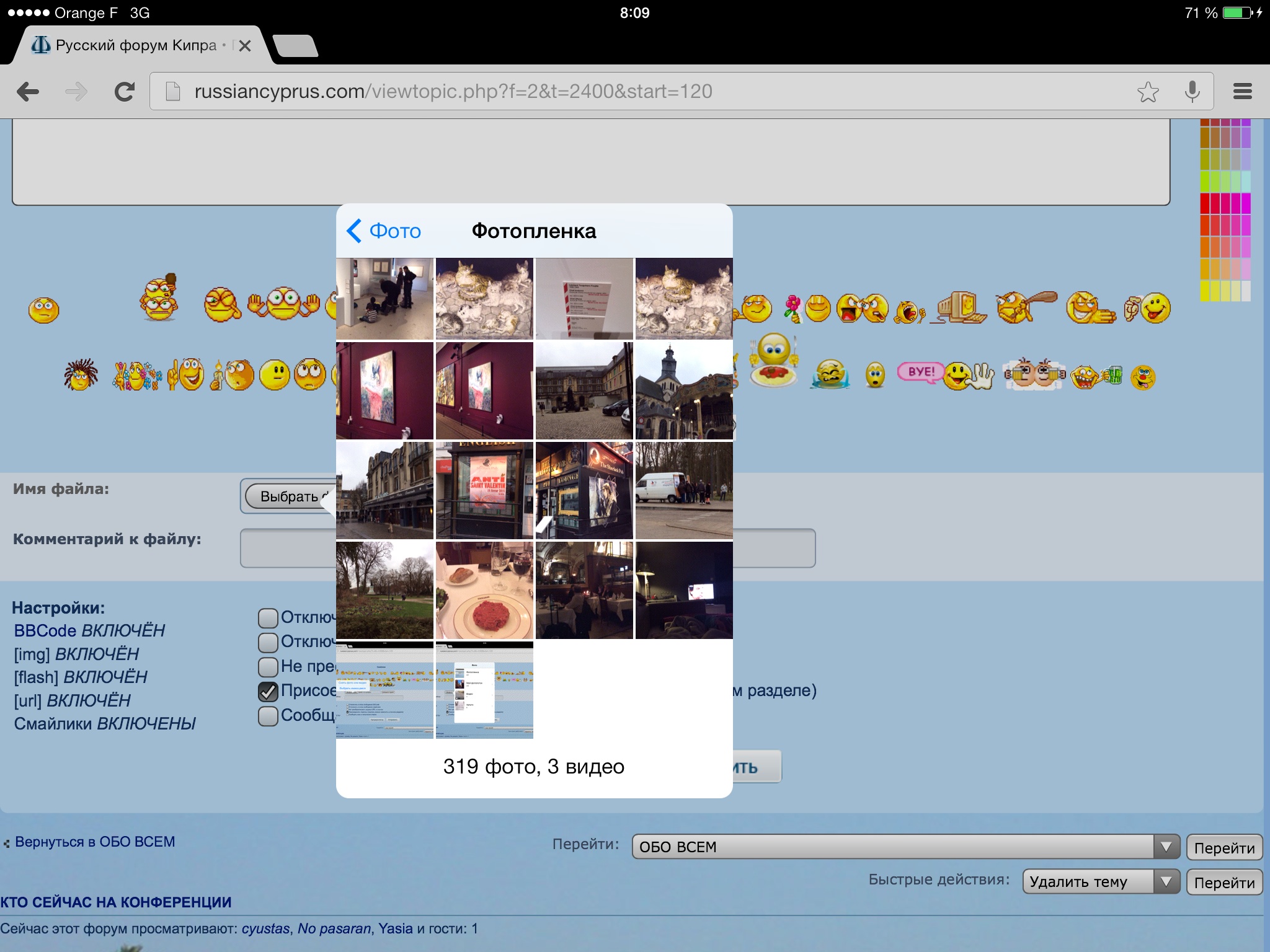Uncheck the checked Присоединить checkbox
The image size is (1270, 952).
(x=268, y=691)
